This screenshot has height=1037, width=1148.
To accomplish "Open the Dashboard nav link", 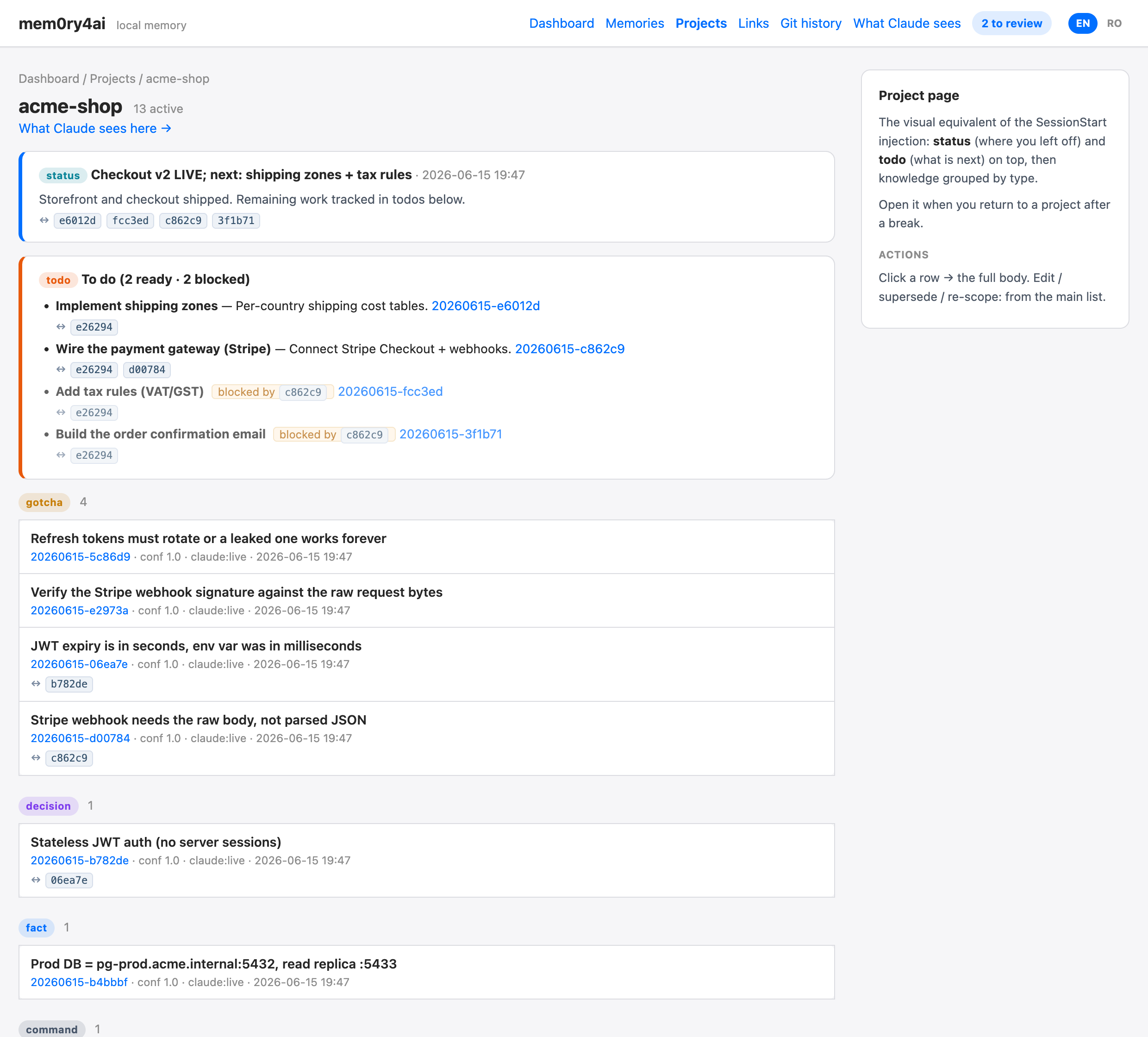I will (561, 23).
